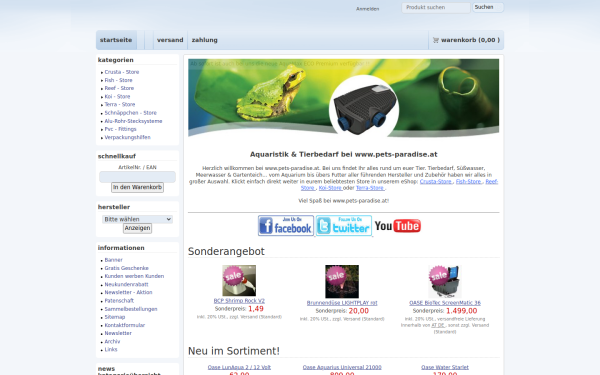This screenshot has height=375, width=600.
Task: Open the Crusta - Store category
Action: coord(122,72)
